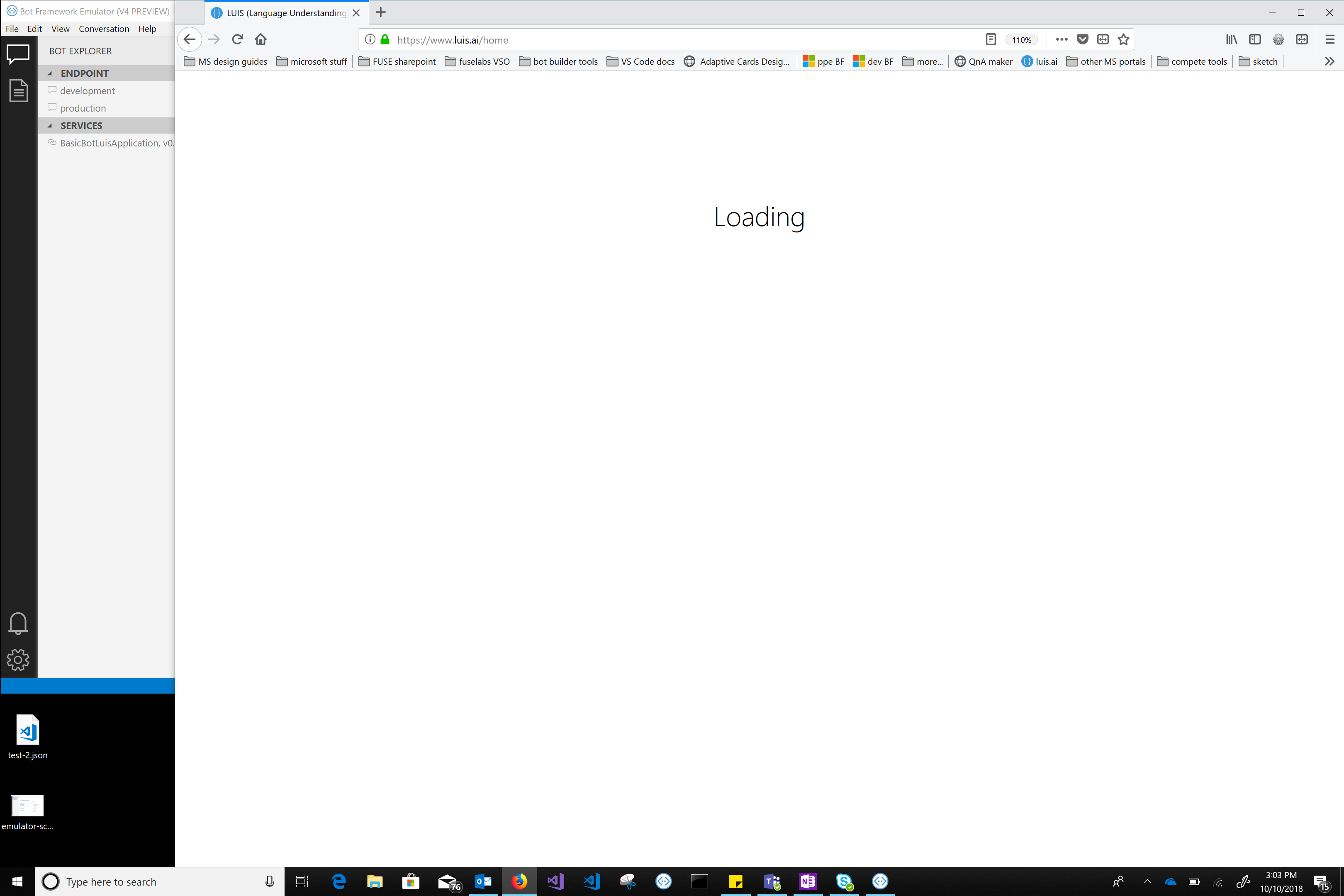
Task: Select test-2.json on the desktop
Action: click(27, 737)
